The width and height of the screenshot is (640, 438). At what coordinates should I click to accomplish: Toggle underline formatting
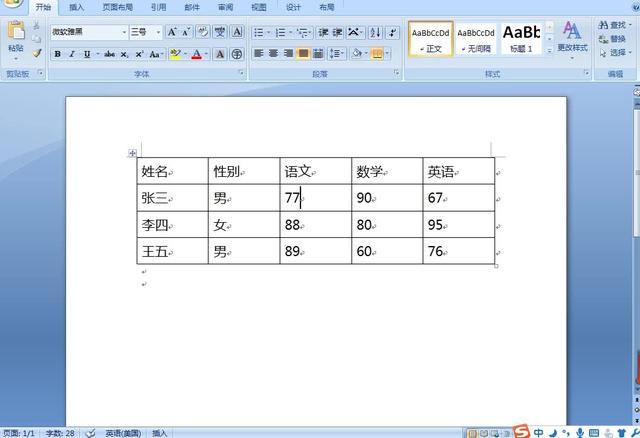pos(87,54)
